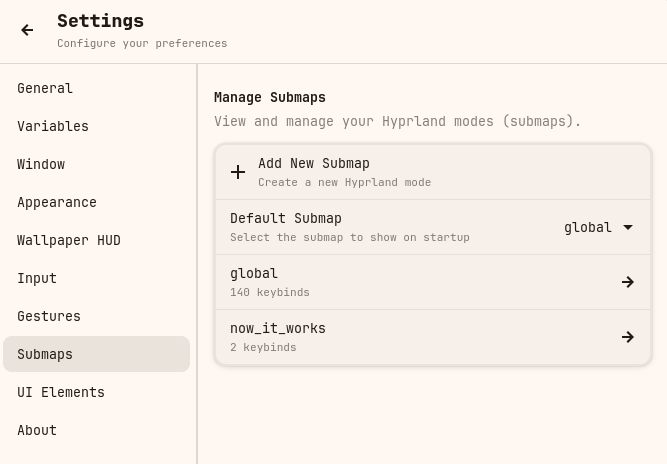Open the Wallpaper HUD settings
Viewport: 667px width, 464px height.
[69, 240]
